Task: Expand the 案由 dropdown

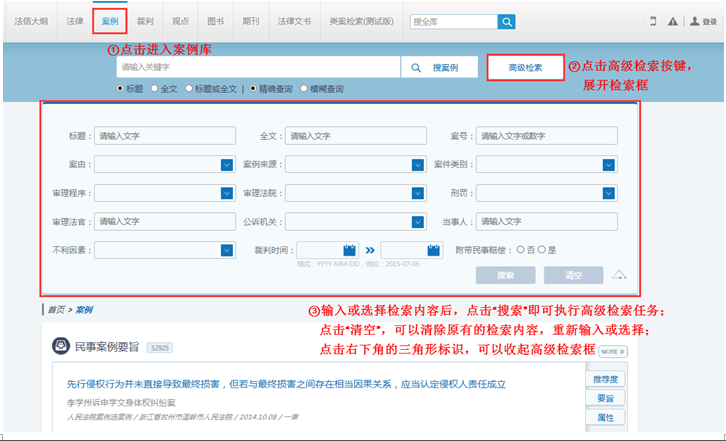Action: pos(227,165)
